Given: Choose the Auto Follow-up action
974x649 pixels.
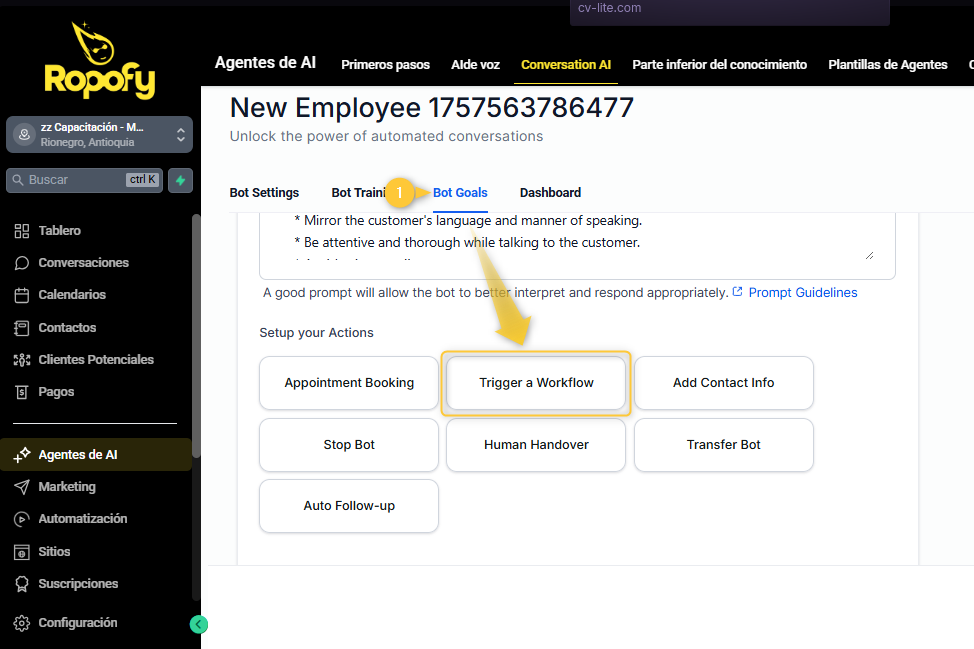Looking at the screenshot, I should coord(349,506).
